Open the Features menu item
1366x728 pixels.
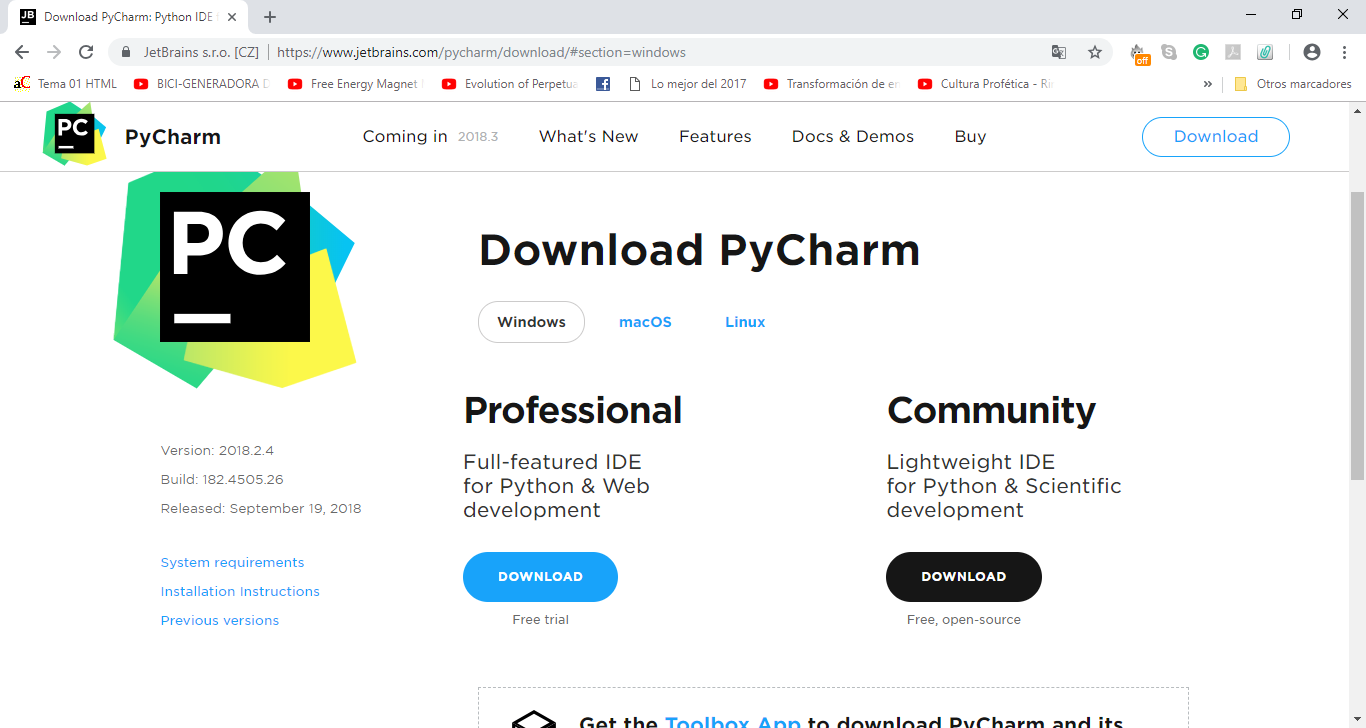[715, 137]
